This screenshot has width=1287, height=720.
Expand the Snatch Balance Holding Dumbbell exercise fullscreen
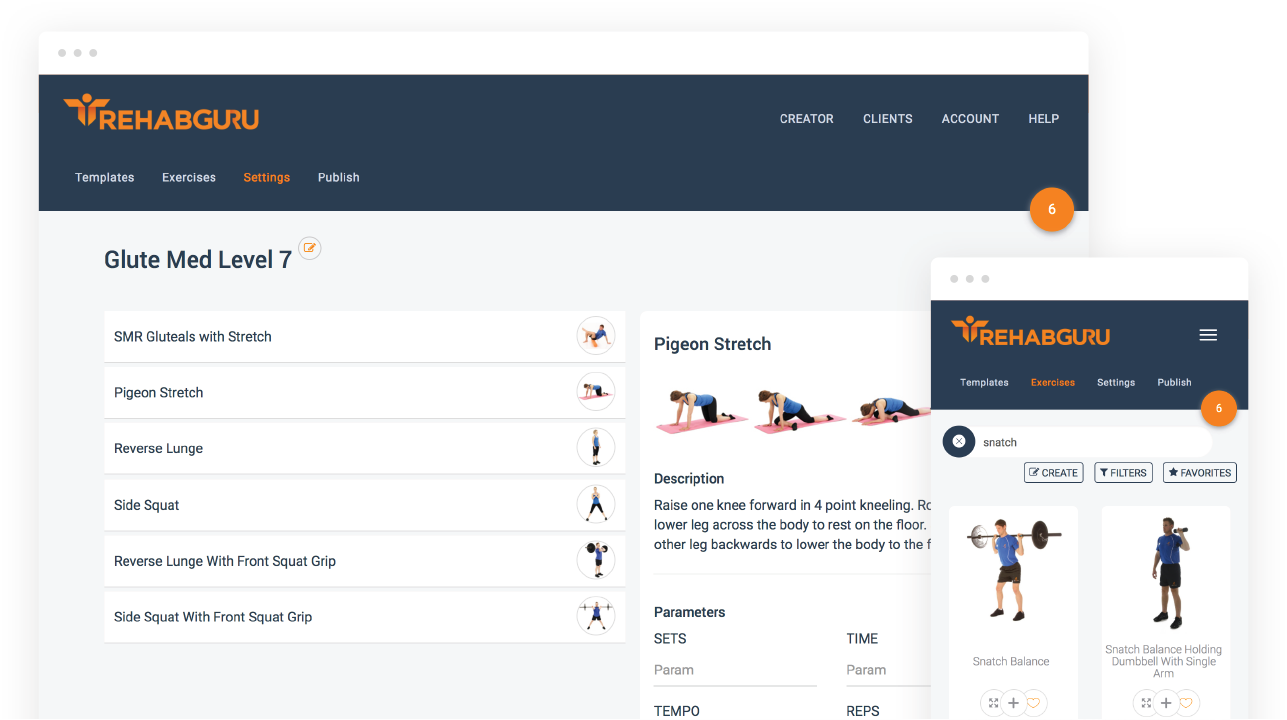coord(1144,703)
